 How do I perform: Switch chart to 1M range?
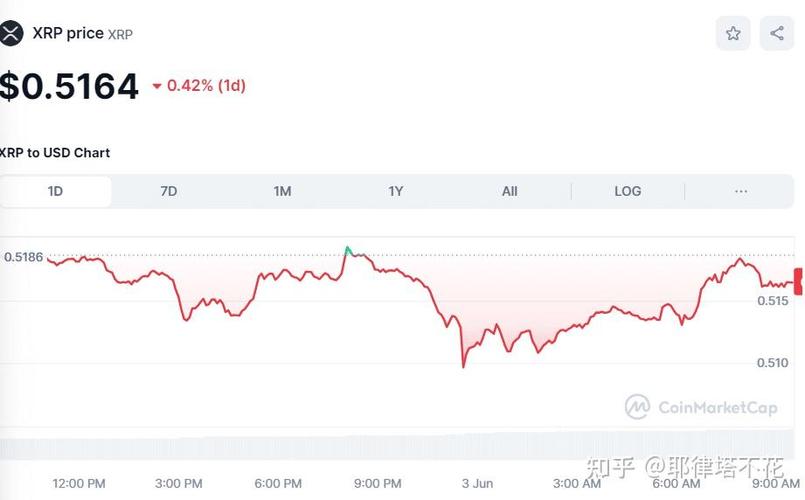click(282, 191)
